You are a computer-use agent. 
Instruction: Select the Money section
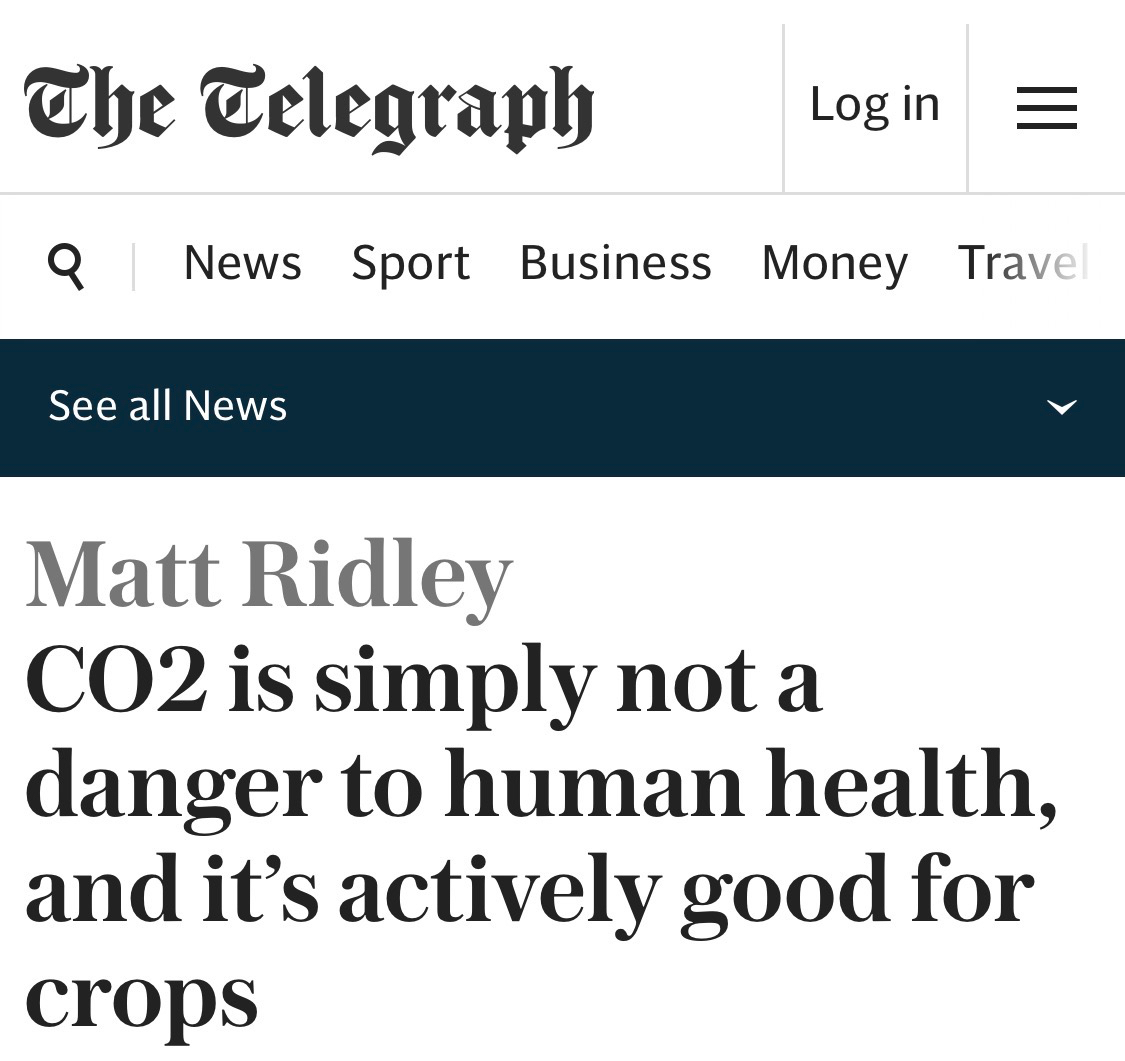tap(834, 263)
